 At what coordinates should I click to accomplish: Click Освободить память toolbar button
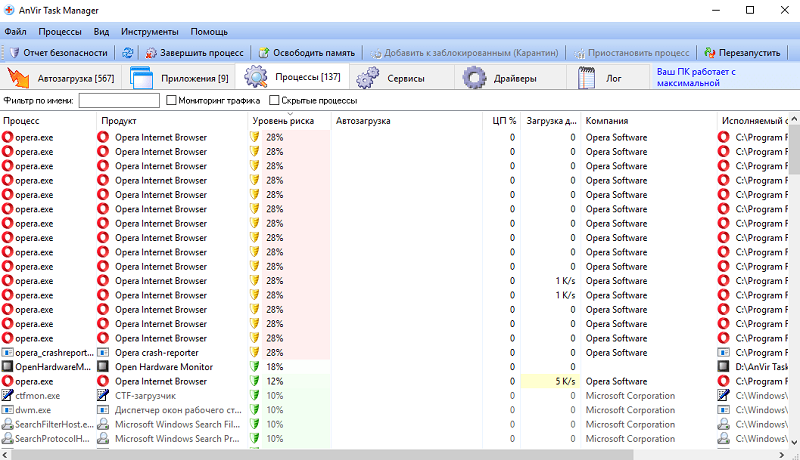[307, 53]
